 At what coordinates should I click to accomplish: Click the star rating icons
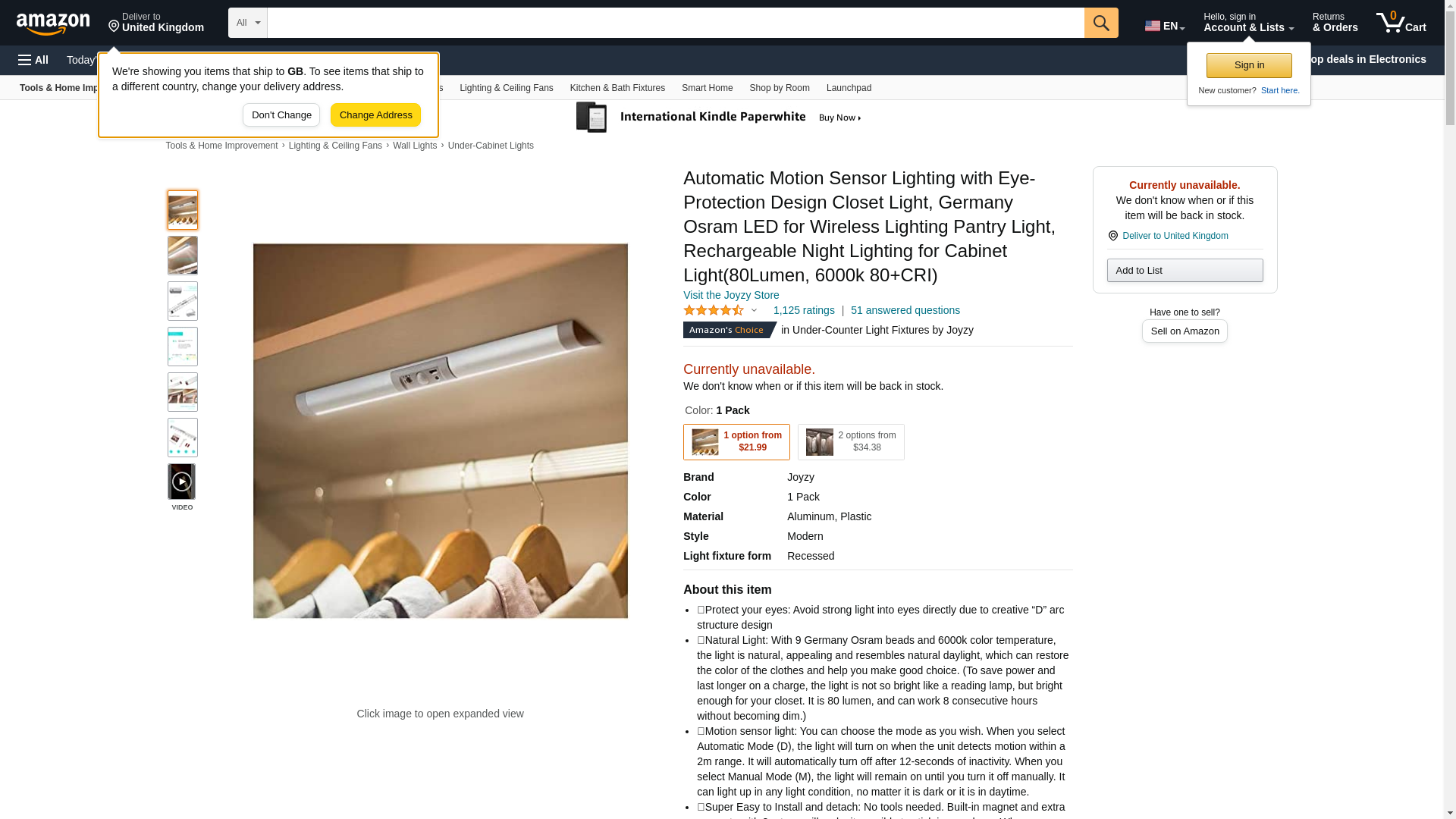click(714, 310)
